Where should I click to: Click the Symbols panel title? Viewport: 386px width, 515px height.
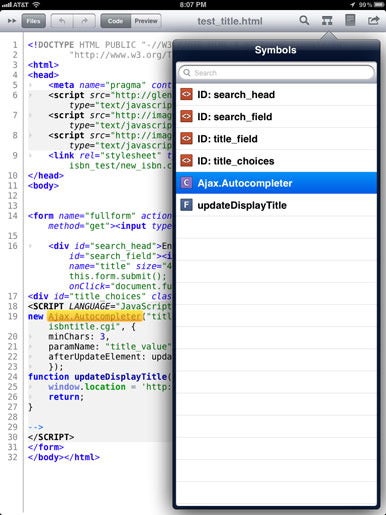[x=275, y=50]
